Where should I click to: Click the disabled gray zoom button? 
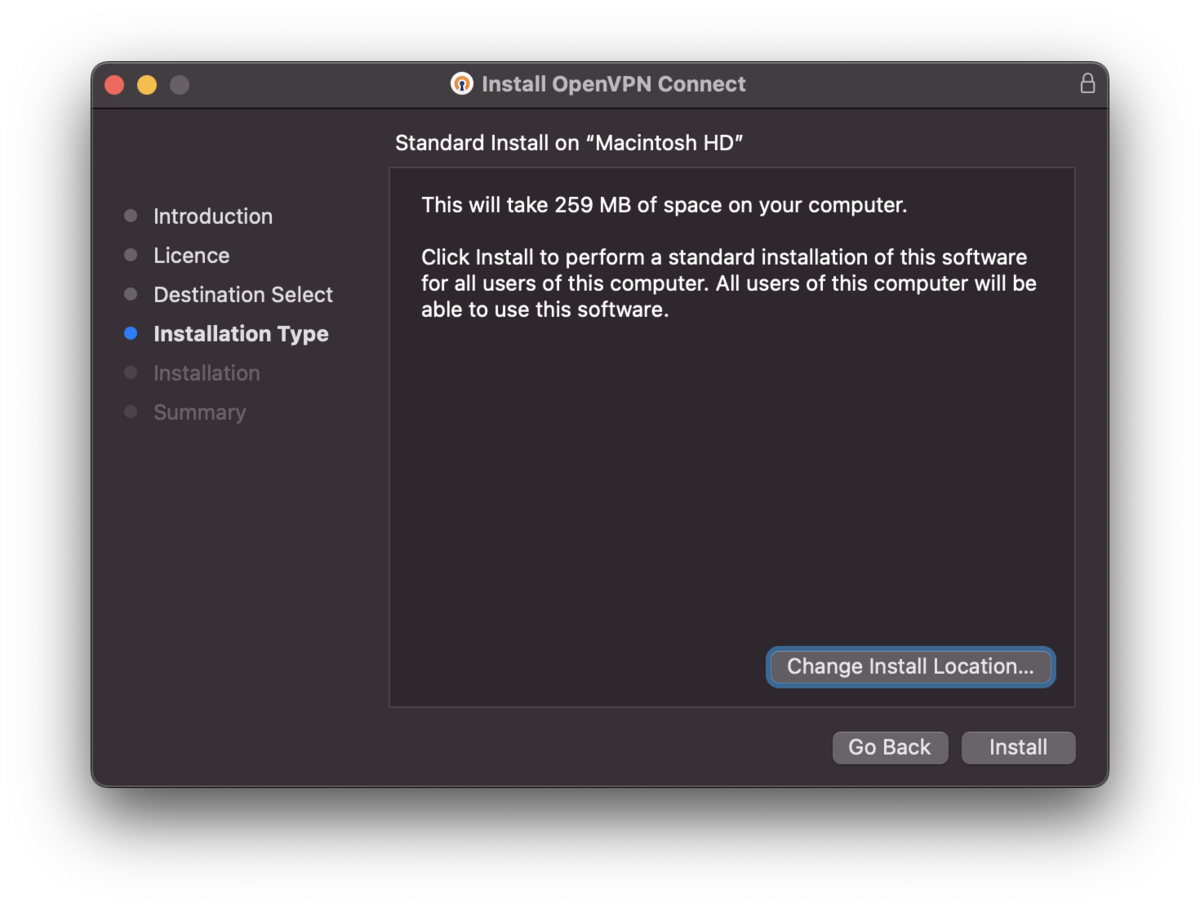click(x=180, y=85)
